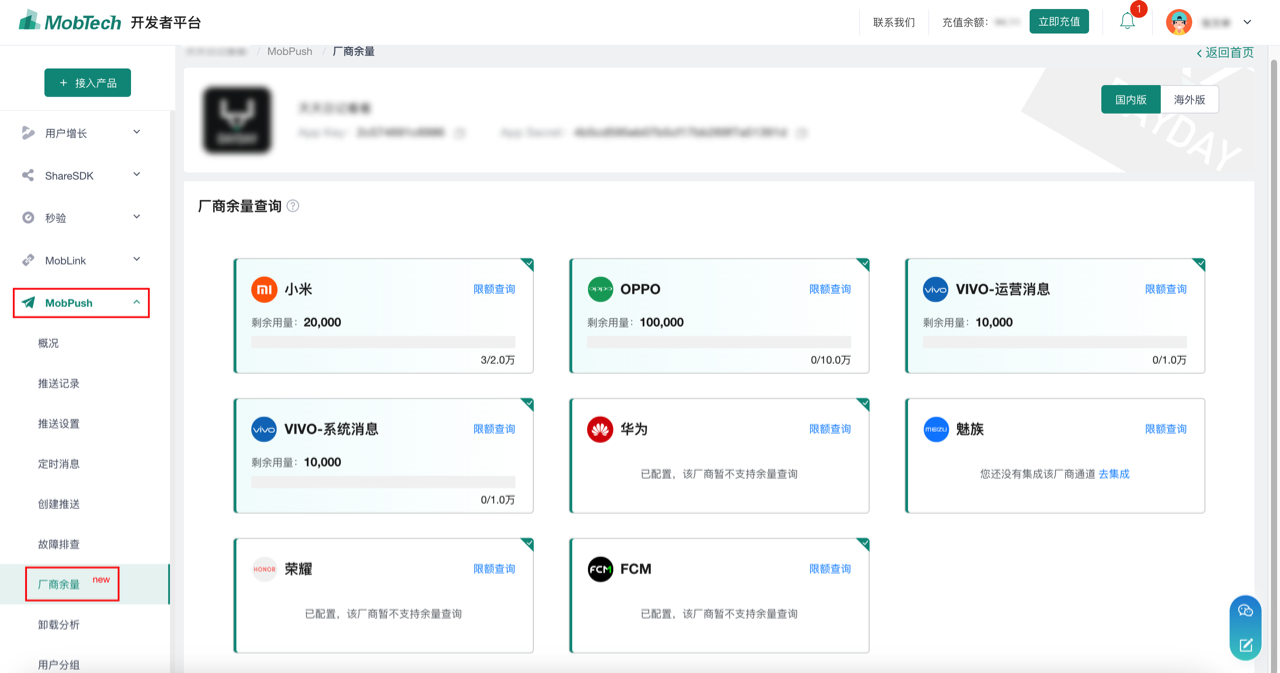Click 限额查询 on the 小米 card
Image resolution: width=1280 pixels, height=673 pixels.
494,289
